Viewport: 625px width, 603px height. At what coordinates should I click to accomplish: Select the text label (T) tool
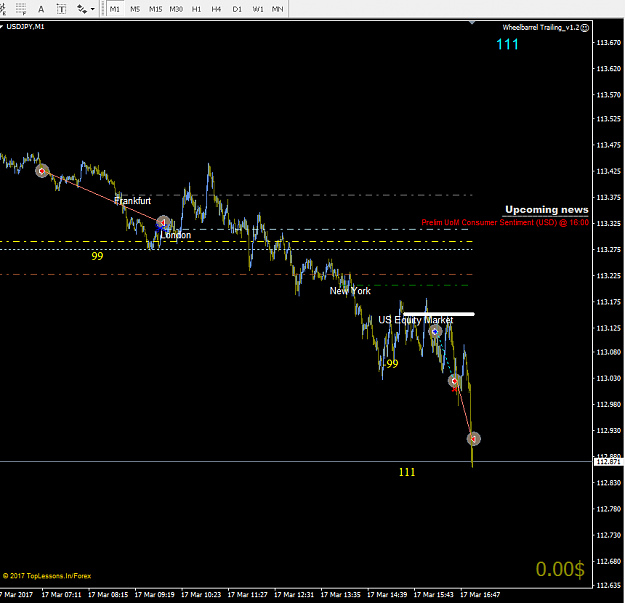coord(61,9)
